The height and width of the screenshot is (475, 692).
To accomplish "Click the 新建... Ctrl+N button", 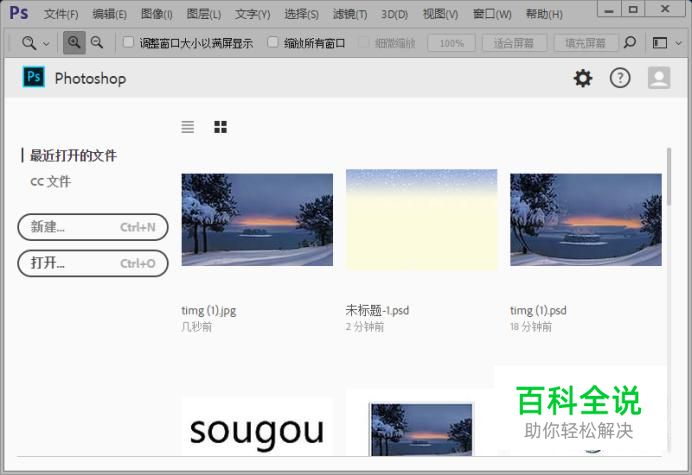I will pyautogui.click(x=93, y=227).
